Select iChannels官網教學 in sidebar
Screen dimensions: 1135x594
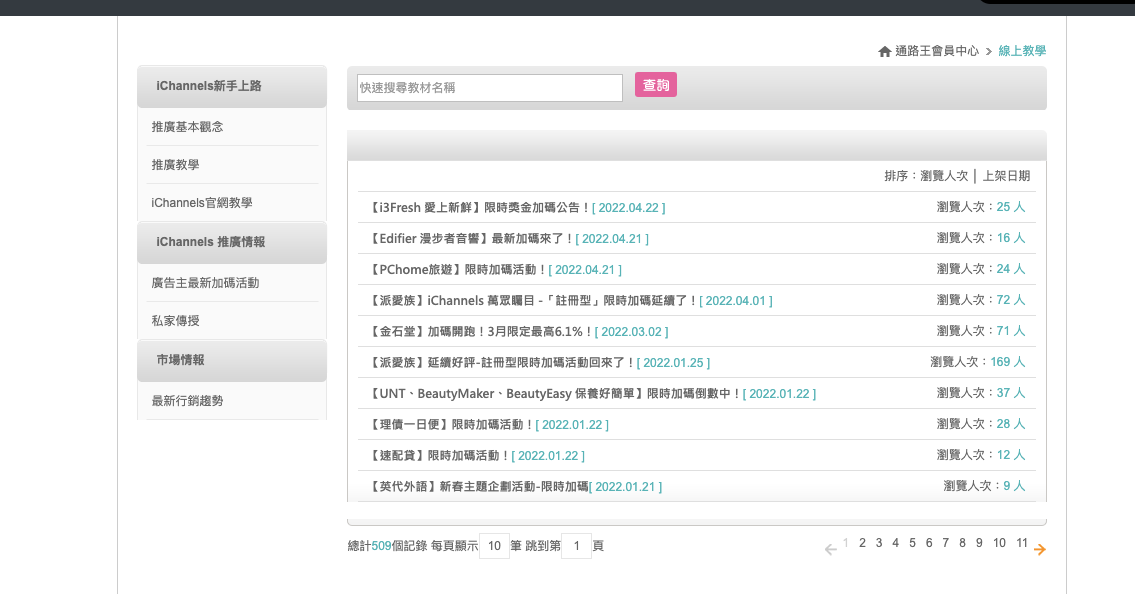coord(202,203)
